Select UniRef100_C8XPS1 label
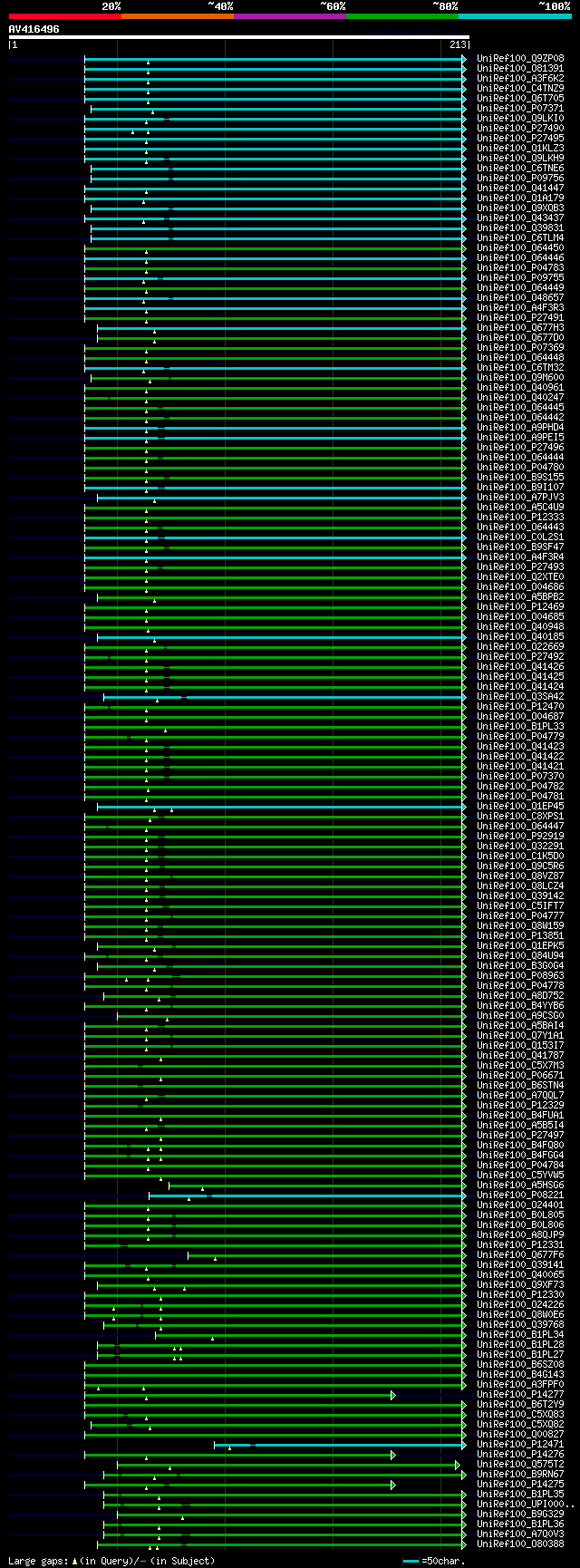The width and height of the screenshot is (580, 1568). (x=520, y=817)
